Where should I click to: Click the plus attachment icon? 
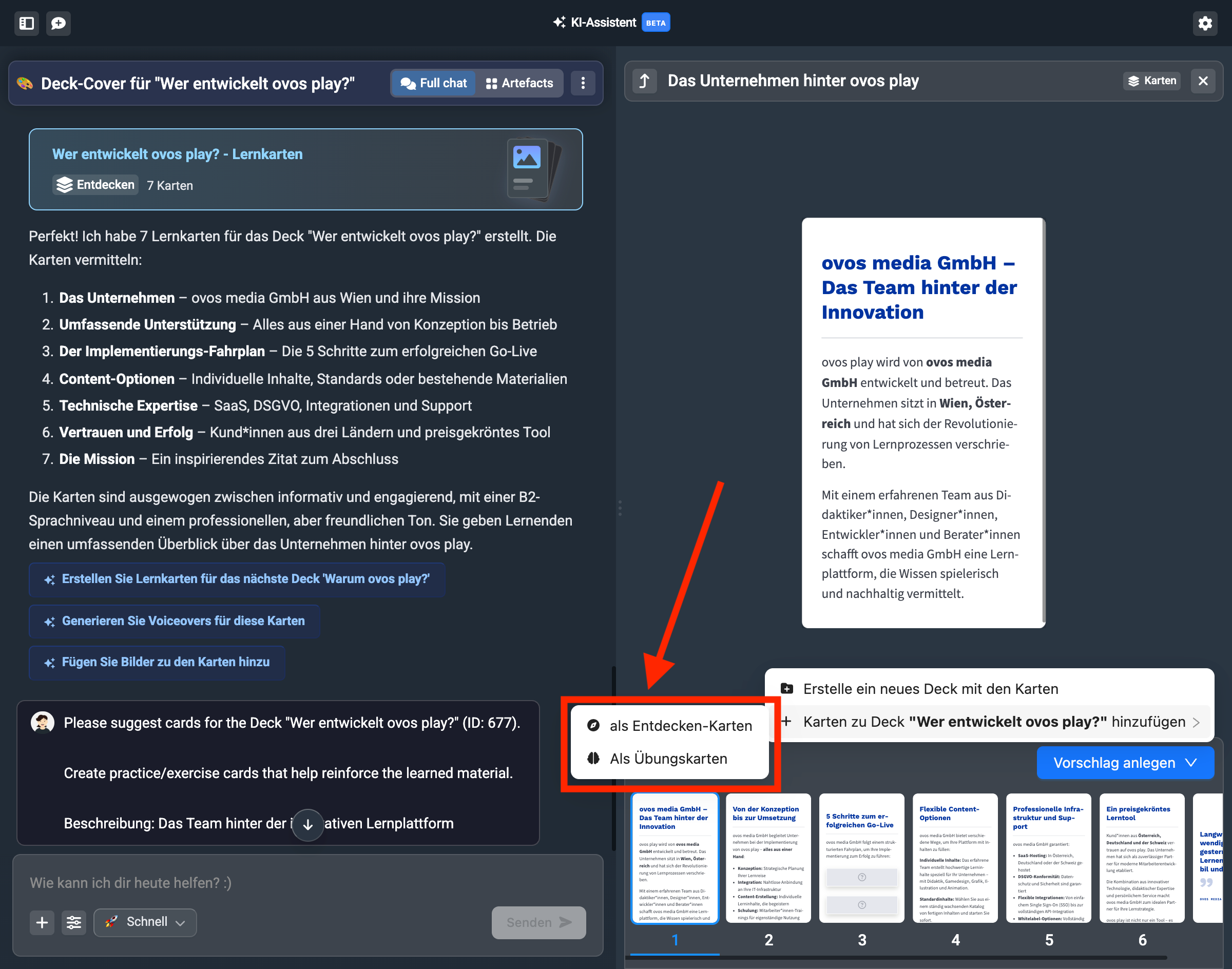pos(42,922)
